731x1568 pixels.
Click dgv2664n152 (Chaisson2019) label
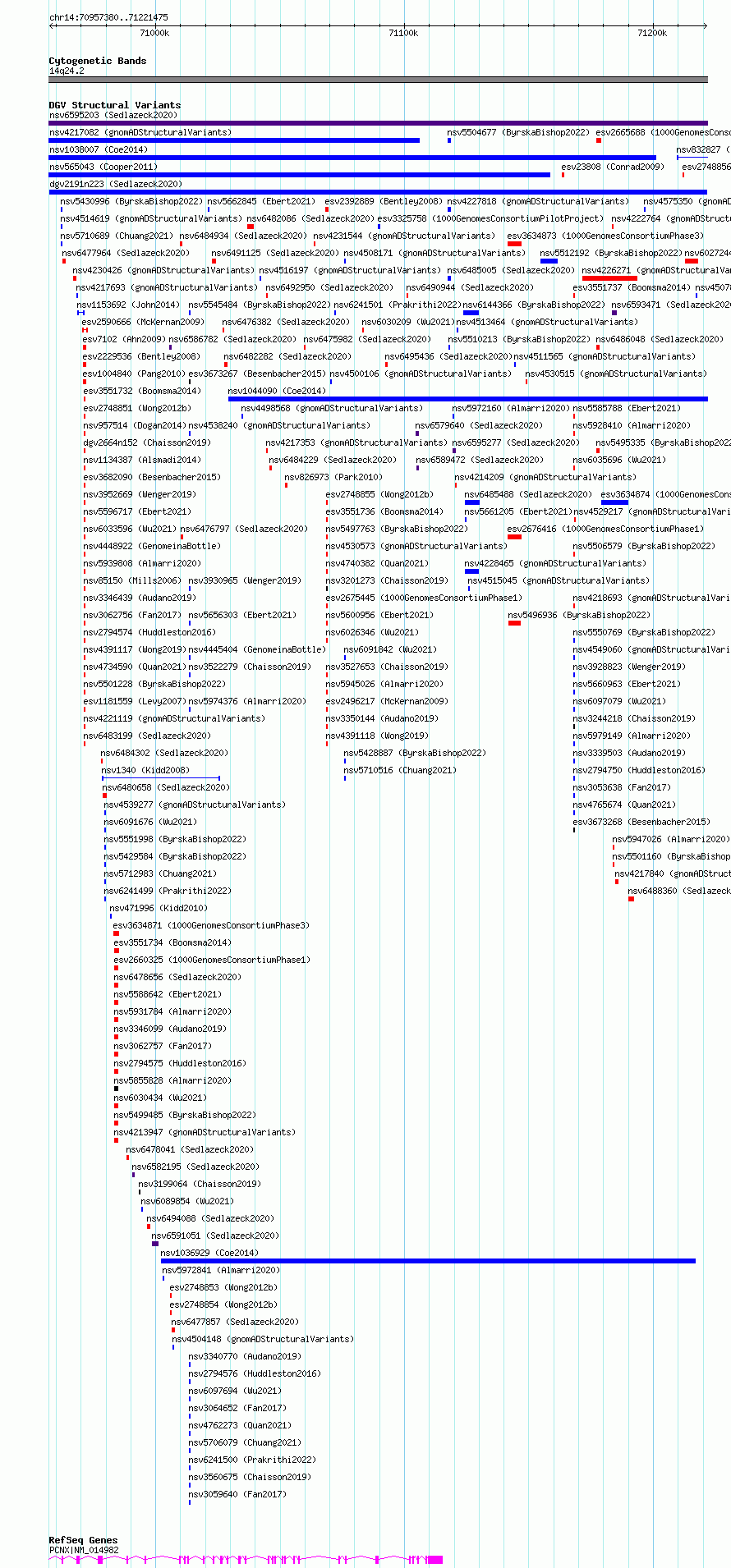[x=146, y=442]
